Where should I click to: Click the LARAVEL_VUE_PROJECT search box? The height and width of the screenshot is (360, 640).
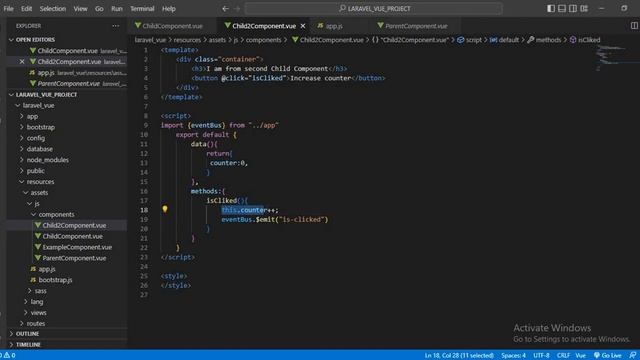point(373,9)
